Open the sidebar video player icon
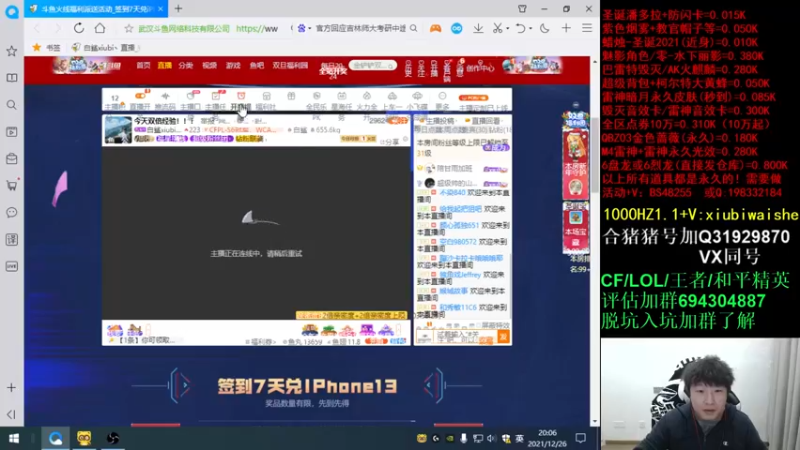 (x=11, y=132)
